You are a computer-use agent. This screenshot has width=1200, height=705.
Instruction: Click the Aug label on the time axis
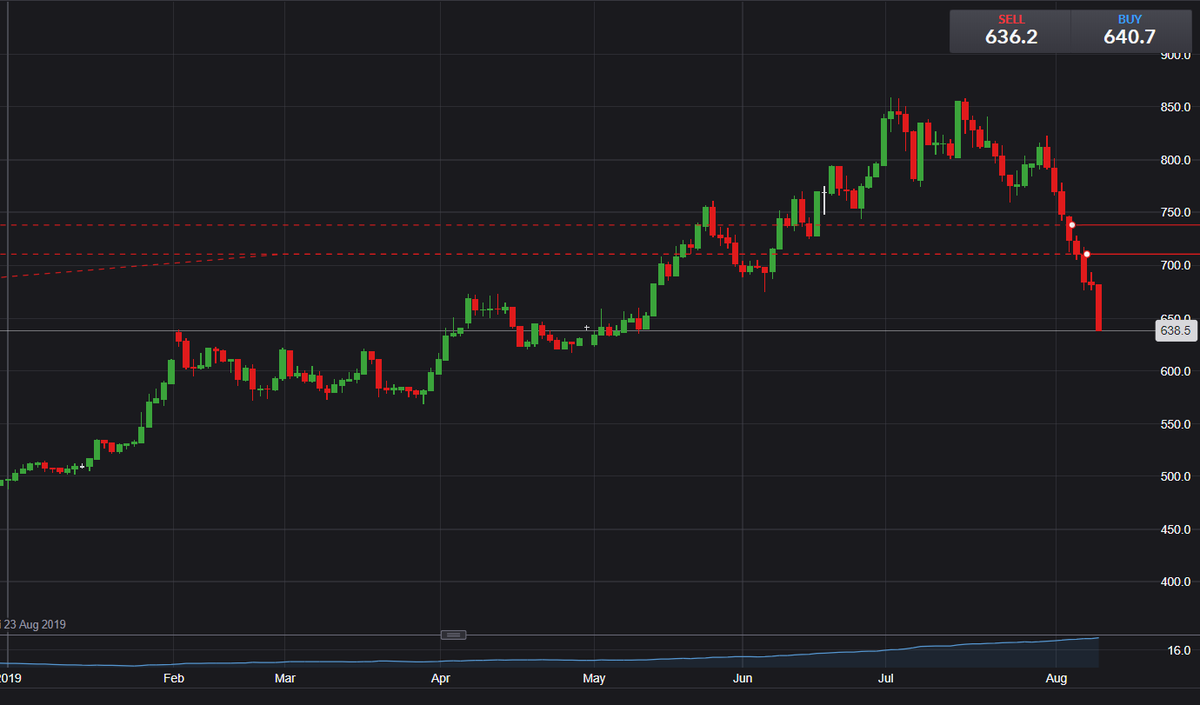pyautogui.click(x=1056, y=678)
